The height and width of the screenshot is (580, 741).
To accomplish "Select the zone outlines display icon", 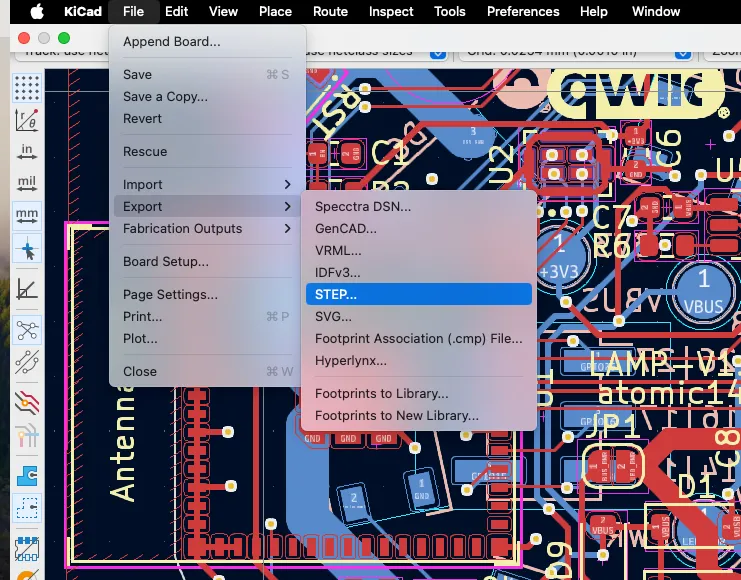I will [x=26, y=507].
